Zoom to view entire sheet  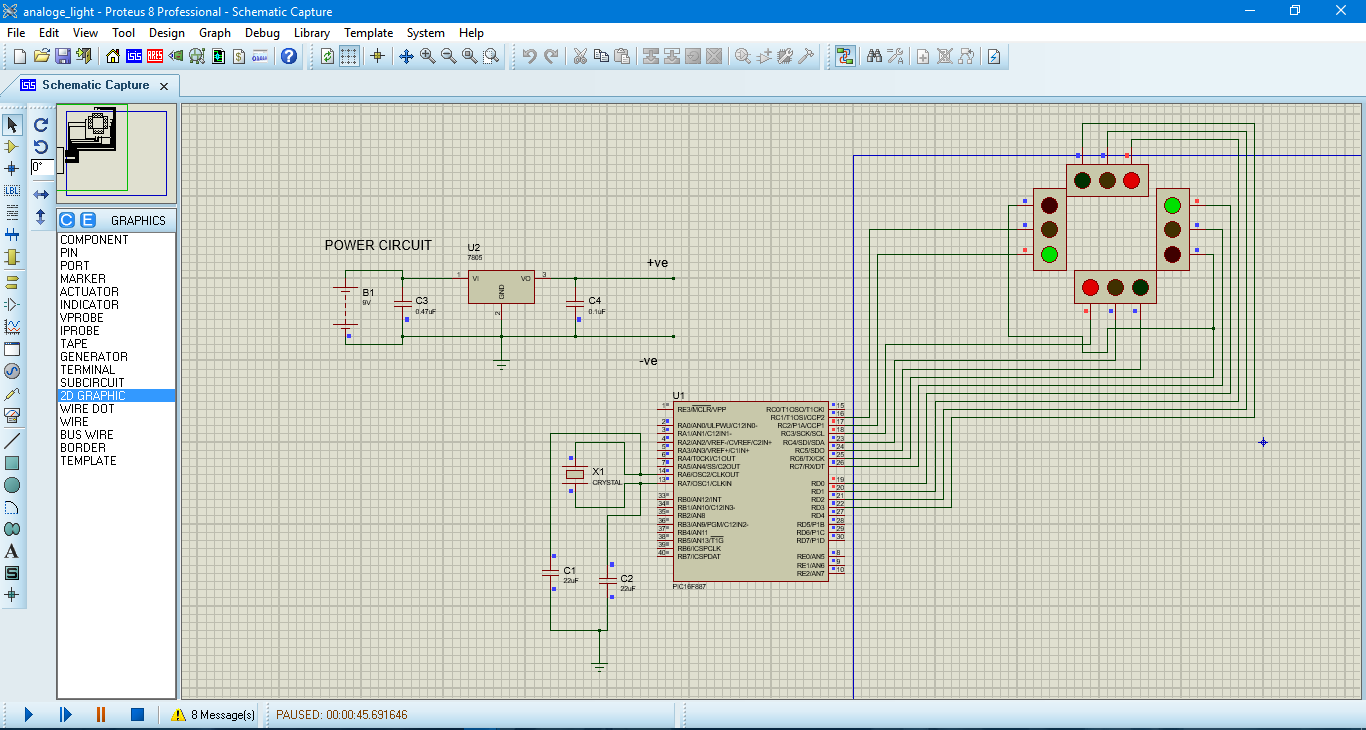pos(469,56)
